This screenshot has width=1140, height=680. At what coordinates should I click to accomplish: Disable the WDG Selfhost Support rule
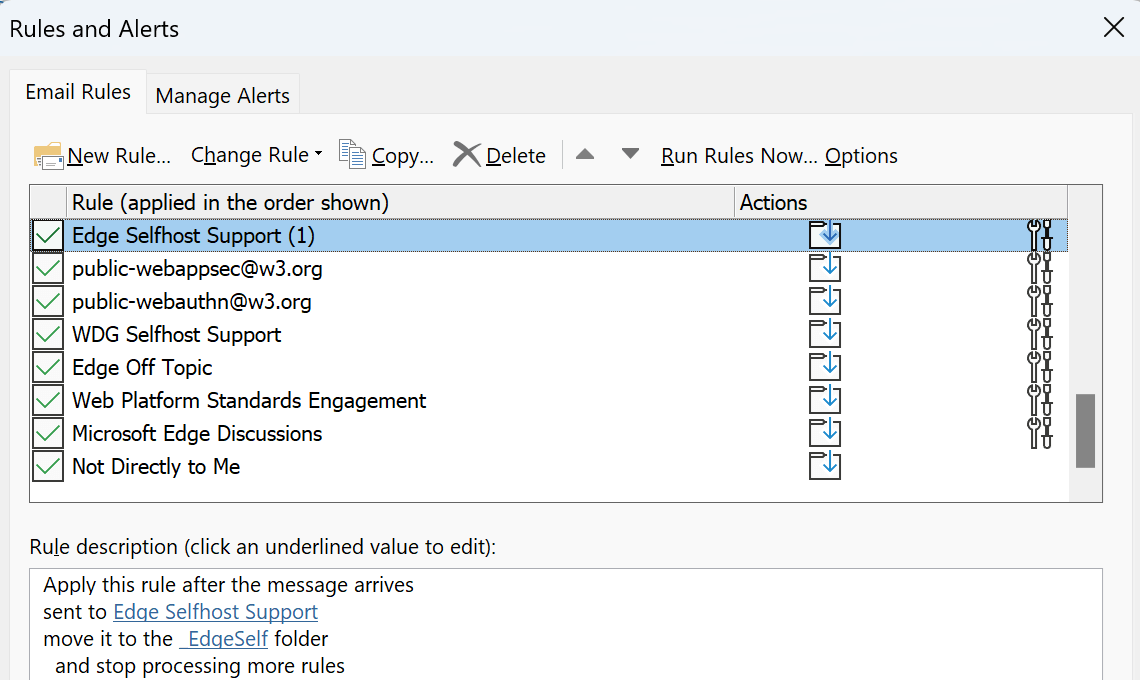pyautogui.click(x=48, y=334)
